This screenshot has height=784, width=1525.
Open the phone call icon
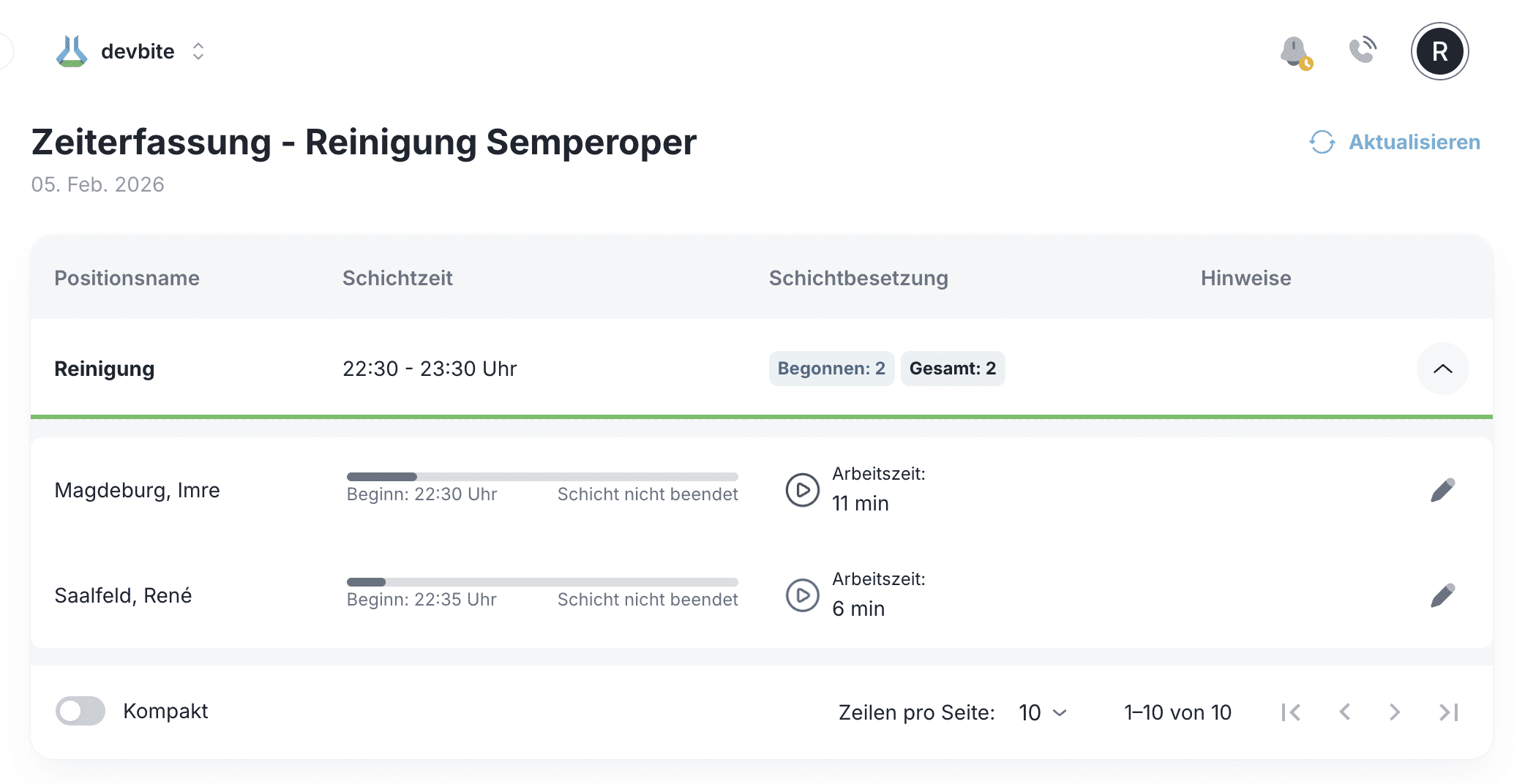(x=1363, y=51)
